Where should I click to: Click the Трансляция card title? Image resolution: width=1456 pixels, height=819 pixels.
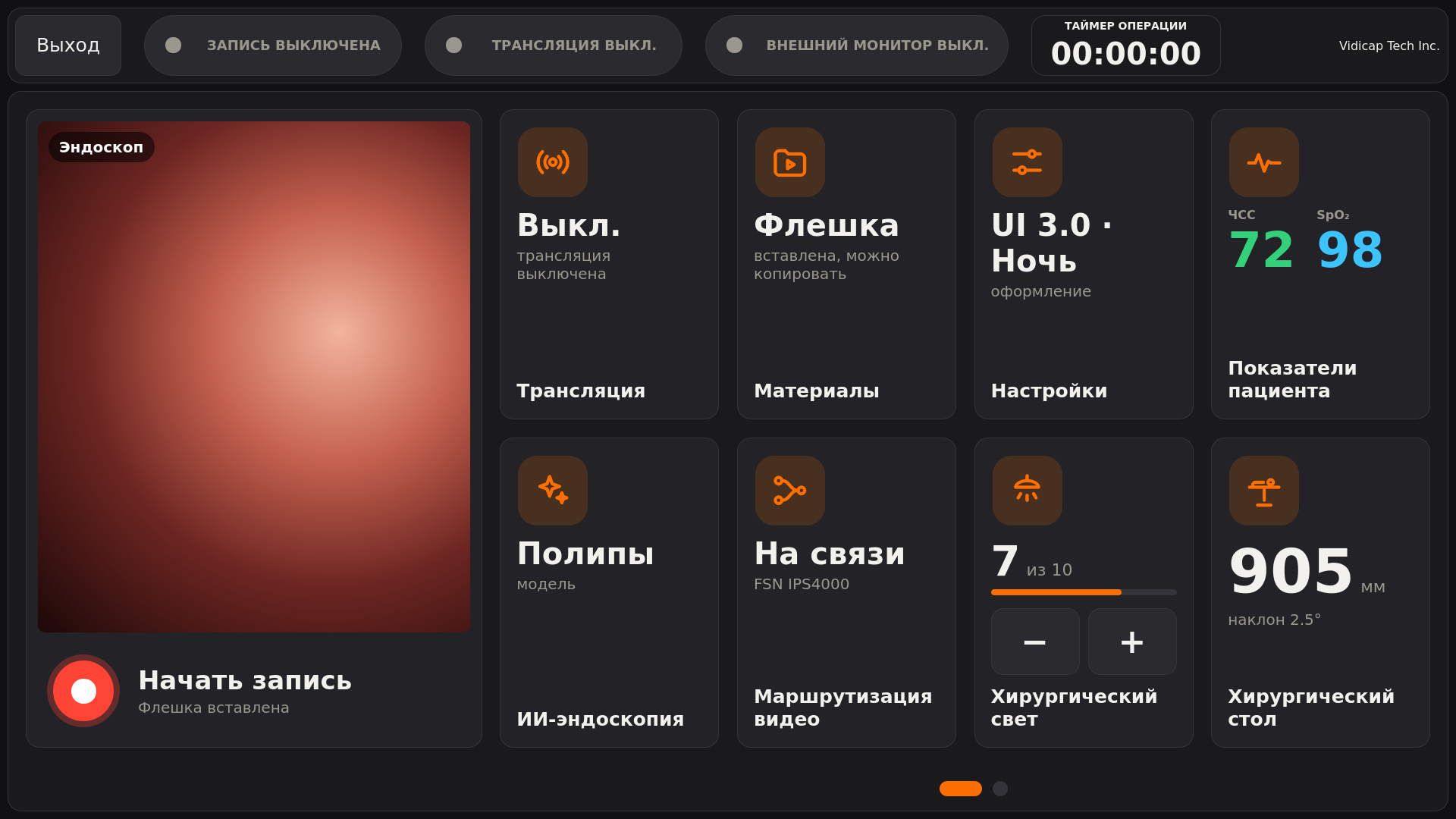click(581, 391)
